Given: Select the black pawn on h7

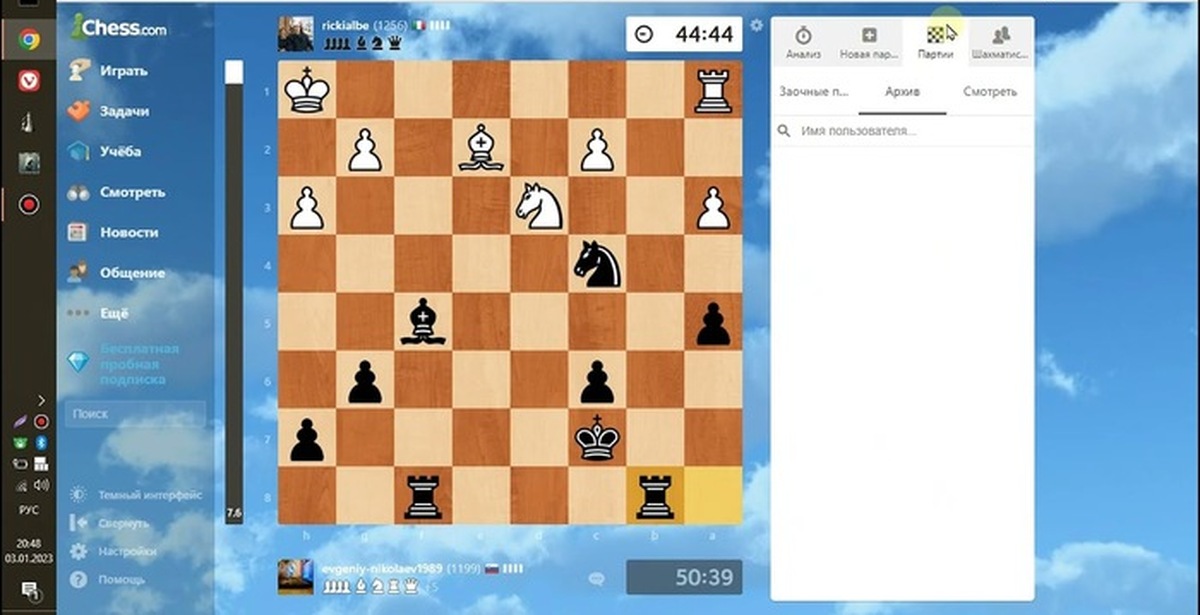Looking at the screenshot, I should (307, 439).
